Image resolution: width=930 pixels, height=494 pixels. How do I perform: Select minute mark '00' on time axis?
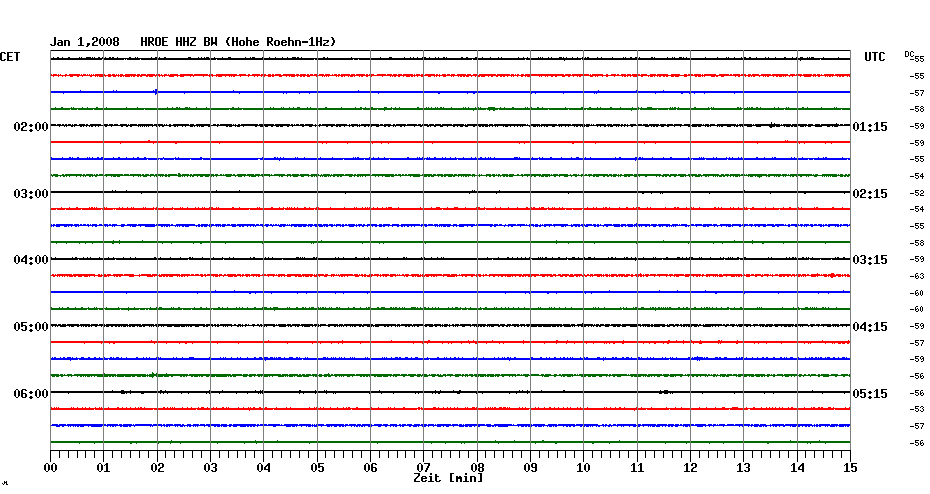[x=50, y=468]
